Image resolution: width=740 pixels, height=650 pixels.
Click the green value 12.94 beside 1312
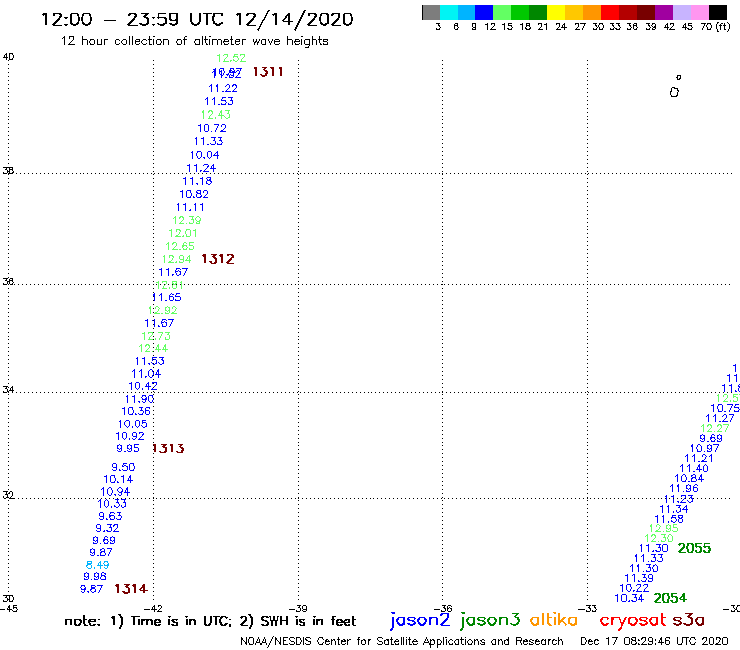coord(176,260)
